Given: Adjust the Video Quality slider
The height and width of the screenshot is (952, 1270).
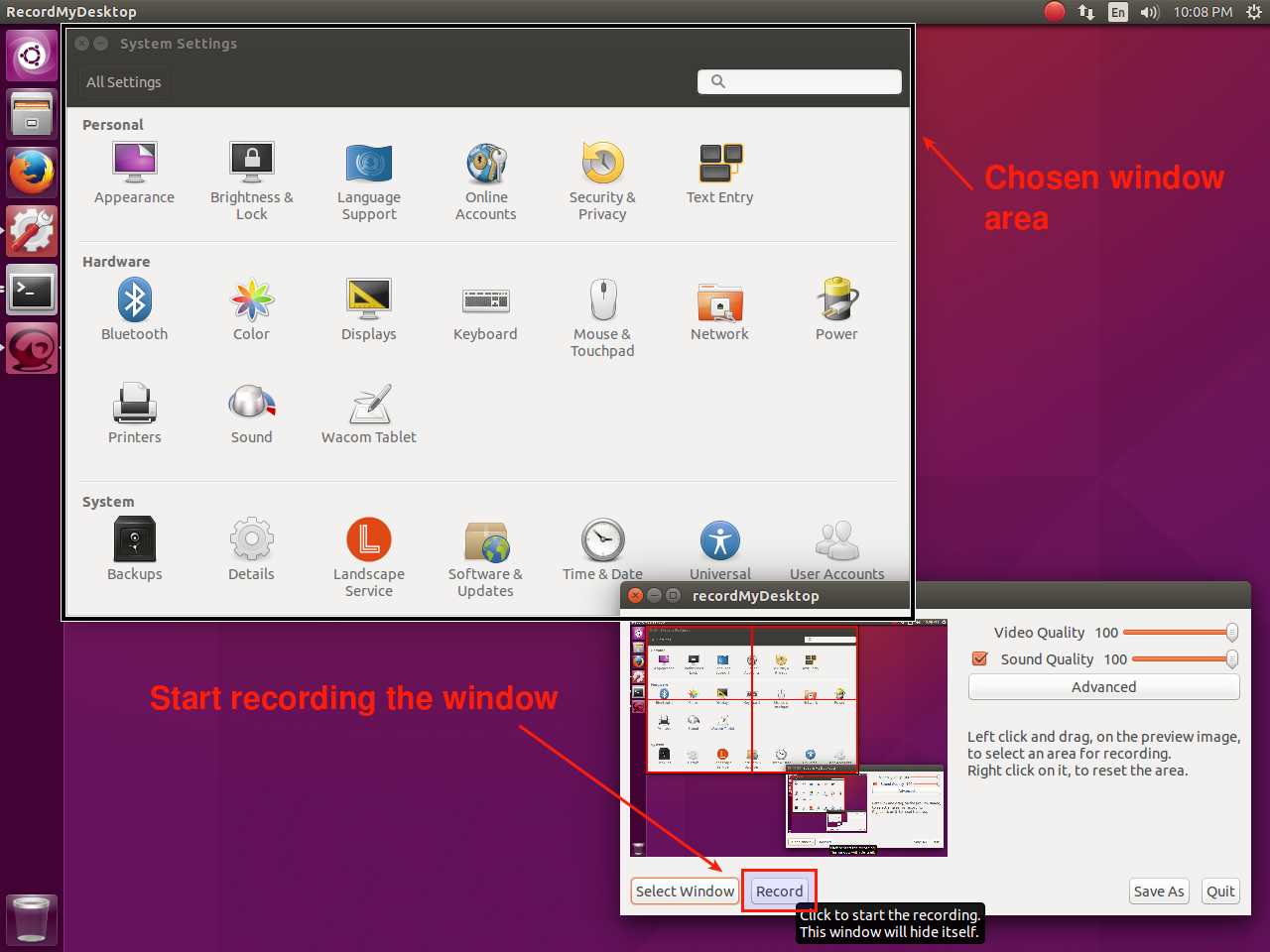Looking at the screenshot, I should [x=1181, y=632].
